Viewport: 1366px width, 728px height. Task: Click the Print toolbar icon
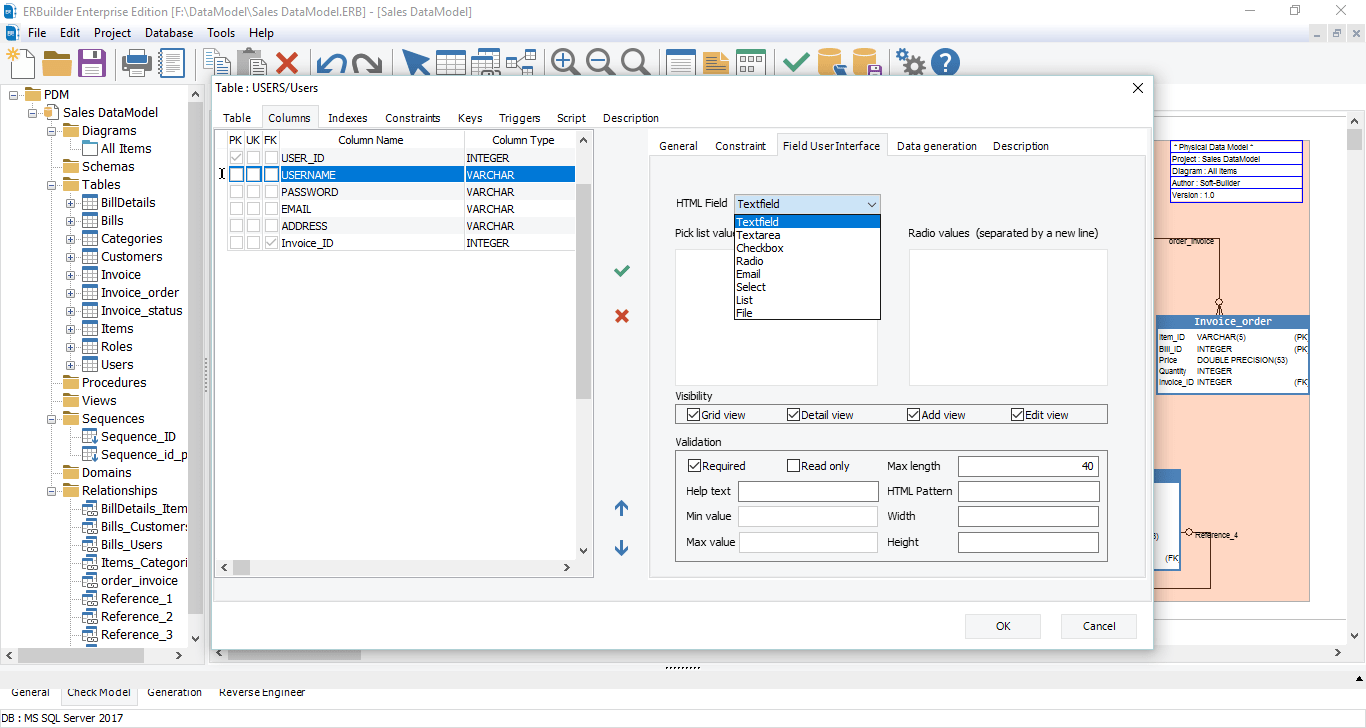coord(136,63)
